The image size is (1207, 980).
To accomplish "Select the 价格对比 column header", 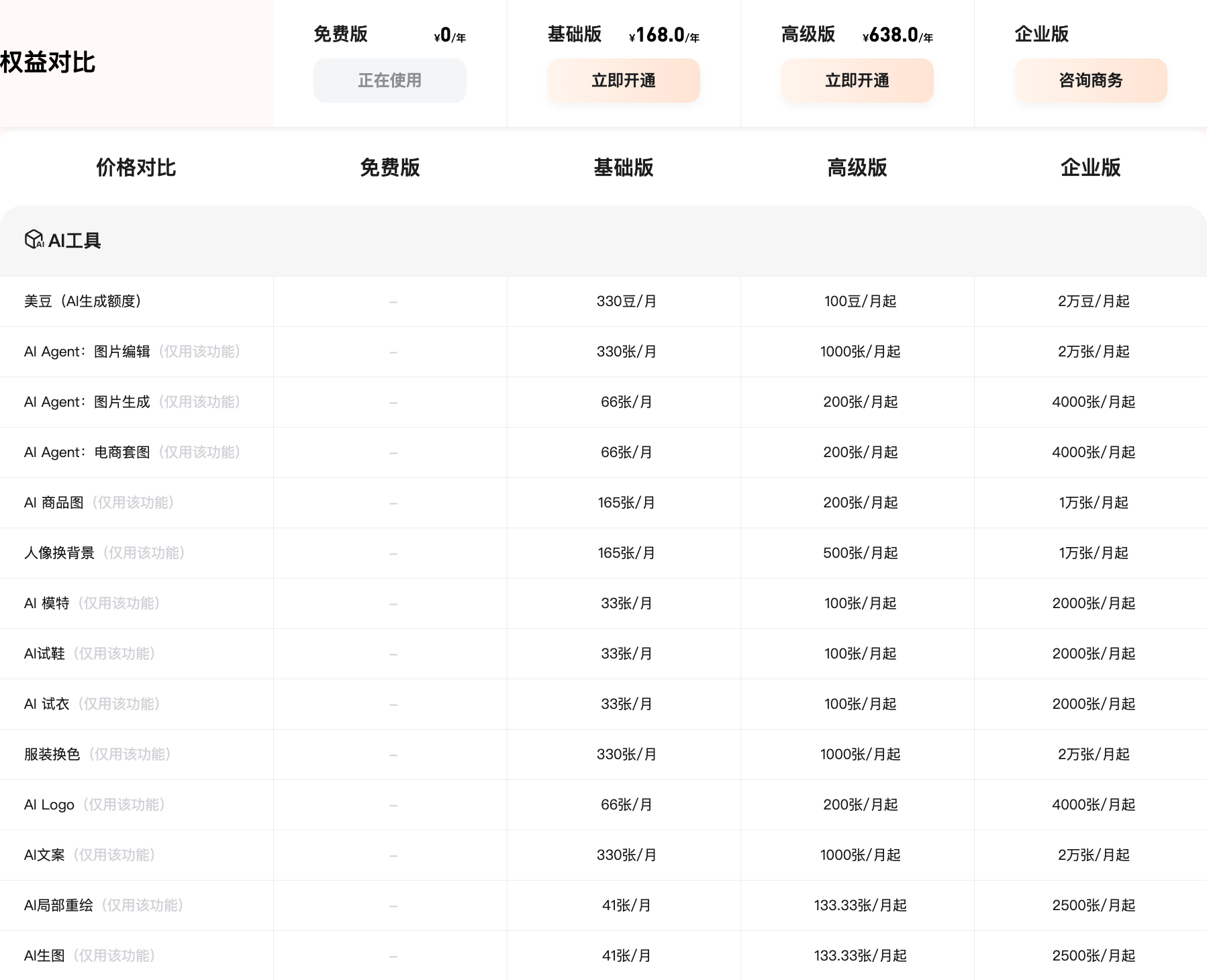I will (x=136, y=167).
